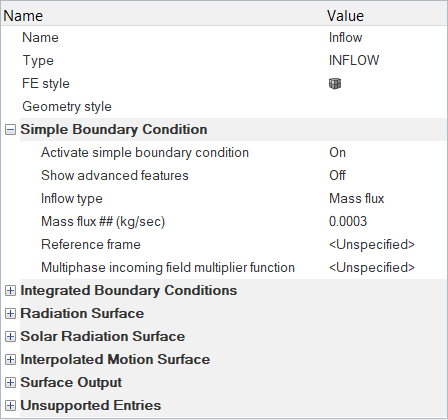Click the FE style mesh cube icon
Screen dimensions: 448x420
click(335, 84)
